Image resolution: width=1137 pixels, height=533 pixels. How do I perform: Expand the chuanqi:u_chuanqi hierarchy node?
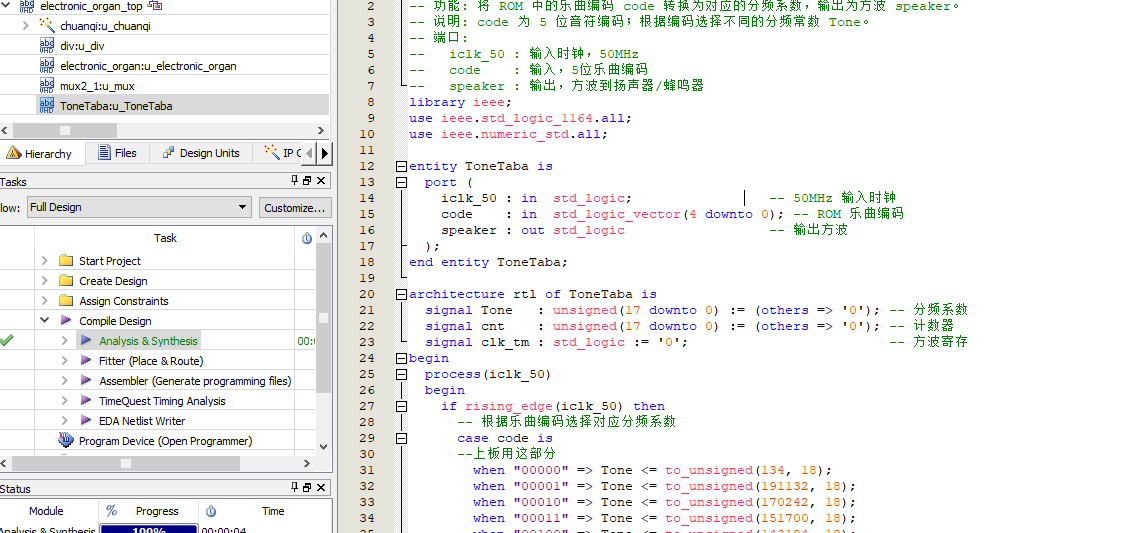coord(25,25)
